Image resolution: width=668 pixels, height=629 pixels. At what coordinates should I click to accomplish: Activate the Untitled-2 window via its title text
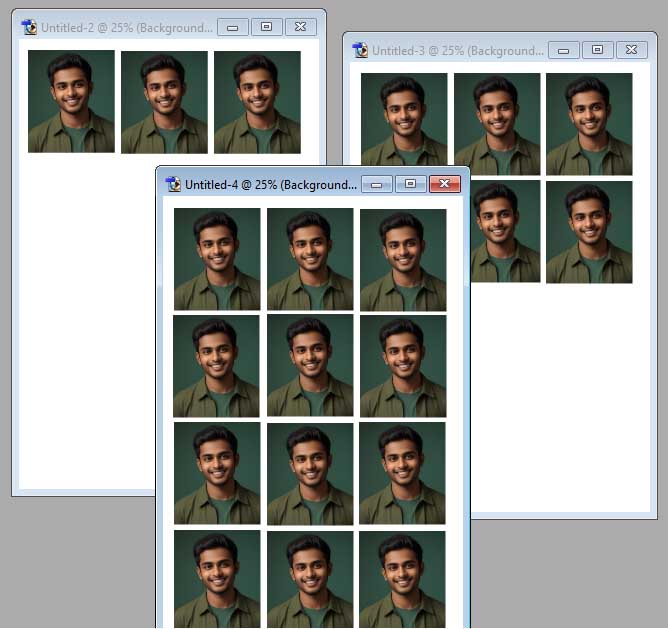tap(126, 28)
